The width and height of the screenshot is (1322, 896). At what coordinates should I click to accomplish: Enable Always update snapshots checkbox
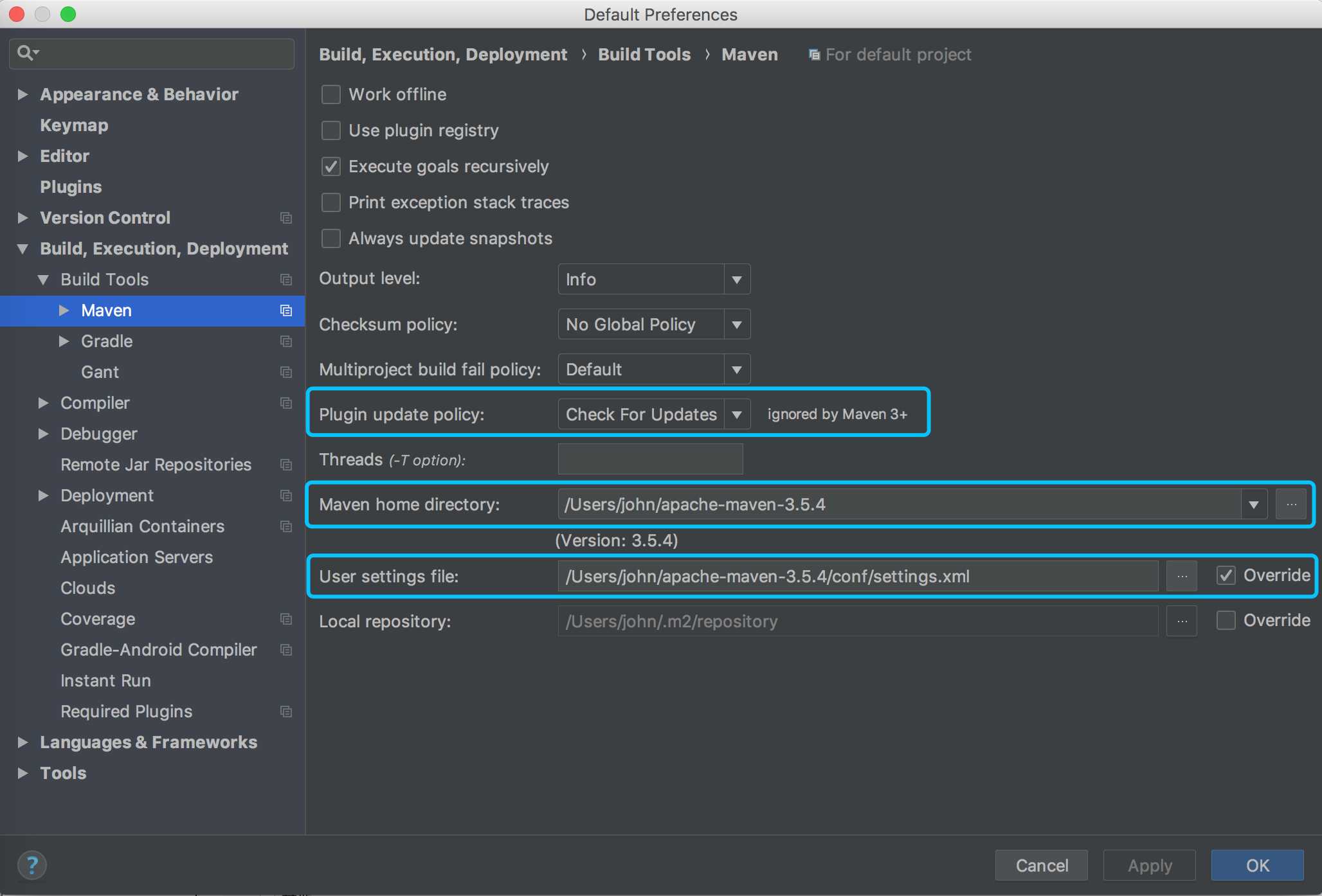click(x=330, y=237)
